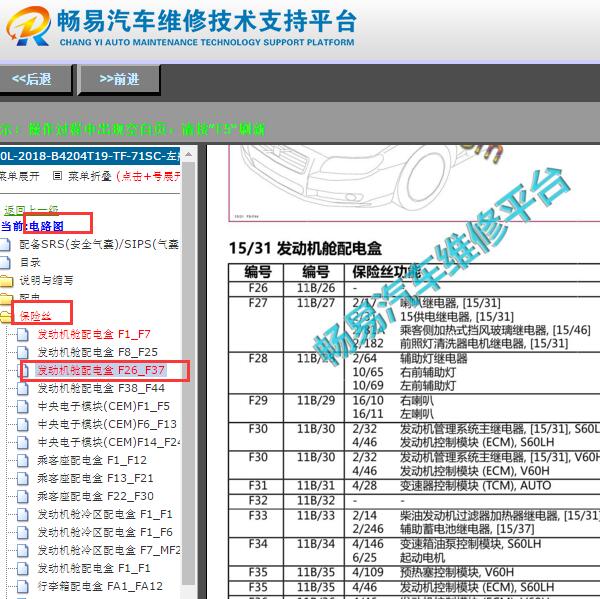Click page icon for 乘客座配电盒 F1_F12
This screenshot has width=600, height=599.
[x=23, y=460]
